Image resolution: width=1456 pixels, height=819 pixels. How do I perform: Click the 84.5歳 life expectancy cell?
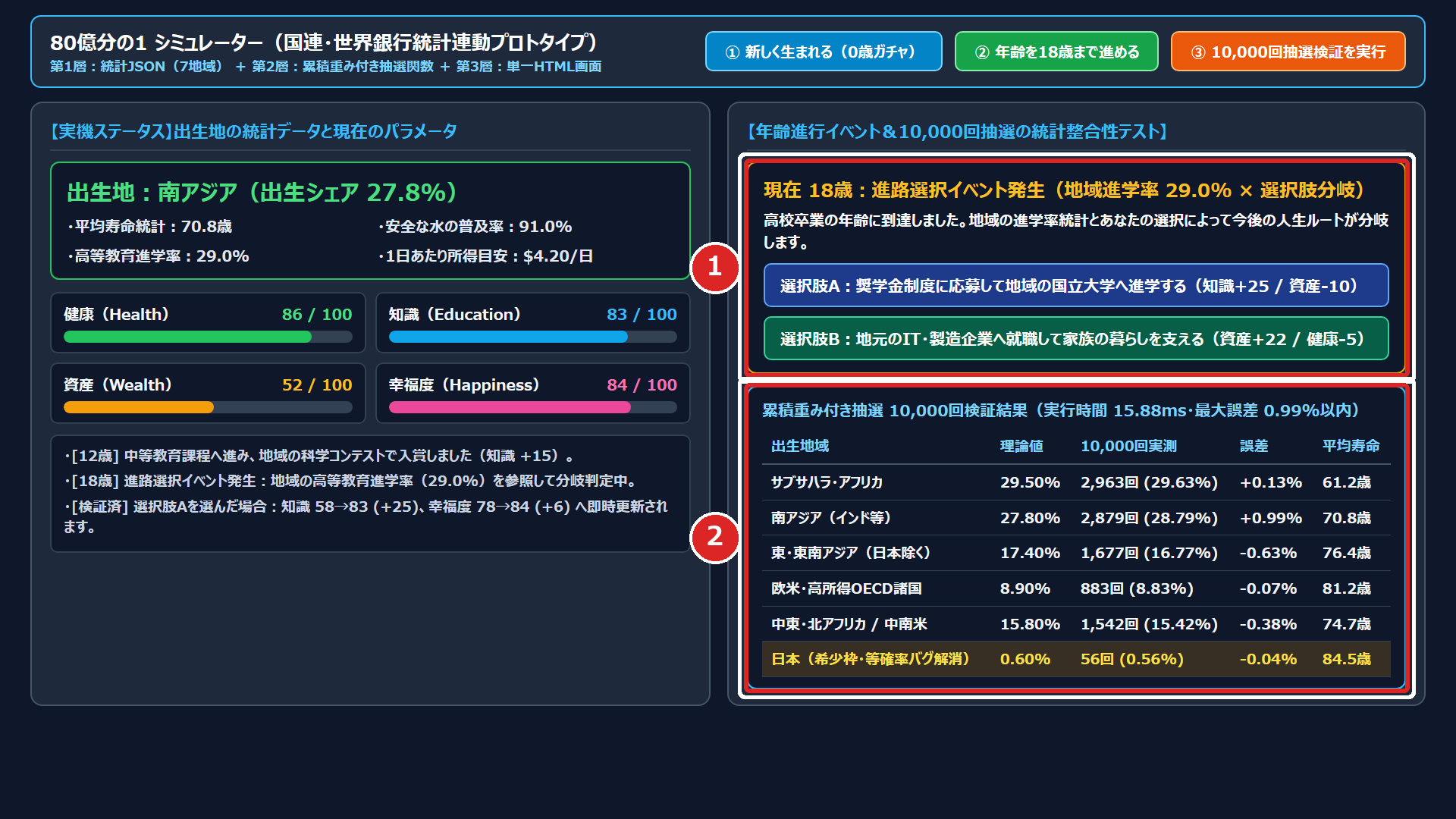click(x=1347, y=659)
